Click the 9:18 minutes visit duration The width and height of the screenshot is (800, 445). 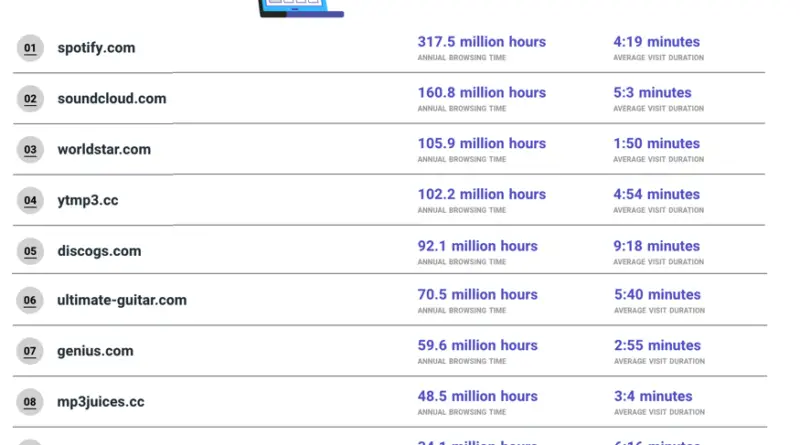point(656,245)
